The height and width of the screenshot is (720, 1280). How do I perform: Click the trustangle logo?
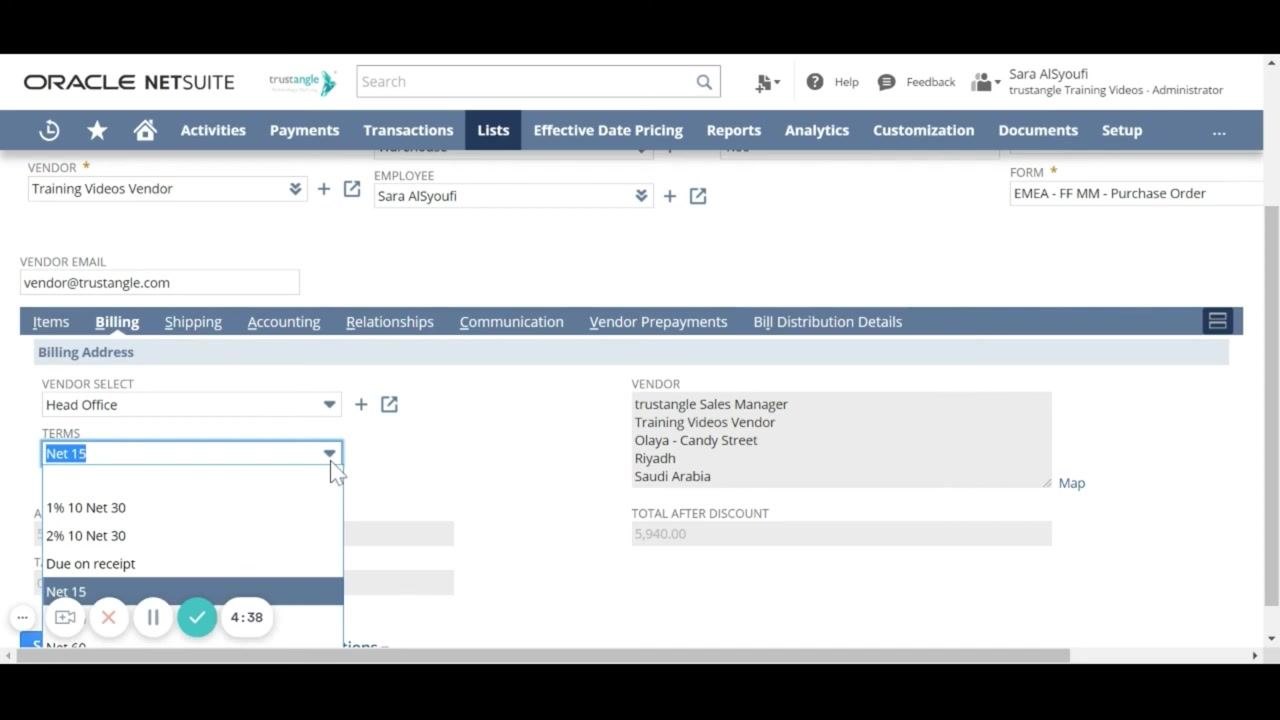[303, 82]
